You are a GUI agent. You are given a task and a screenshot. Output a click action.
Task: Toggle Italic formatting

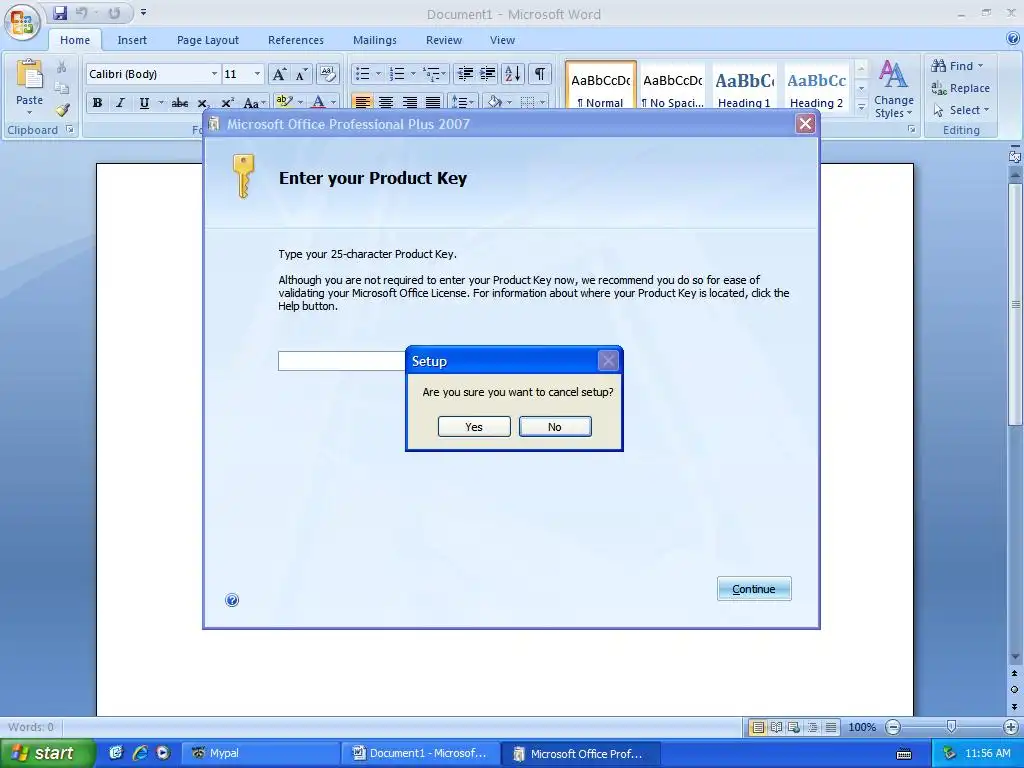pos(120,103)
